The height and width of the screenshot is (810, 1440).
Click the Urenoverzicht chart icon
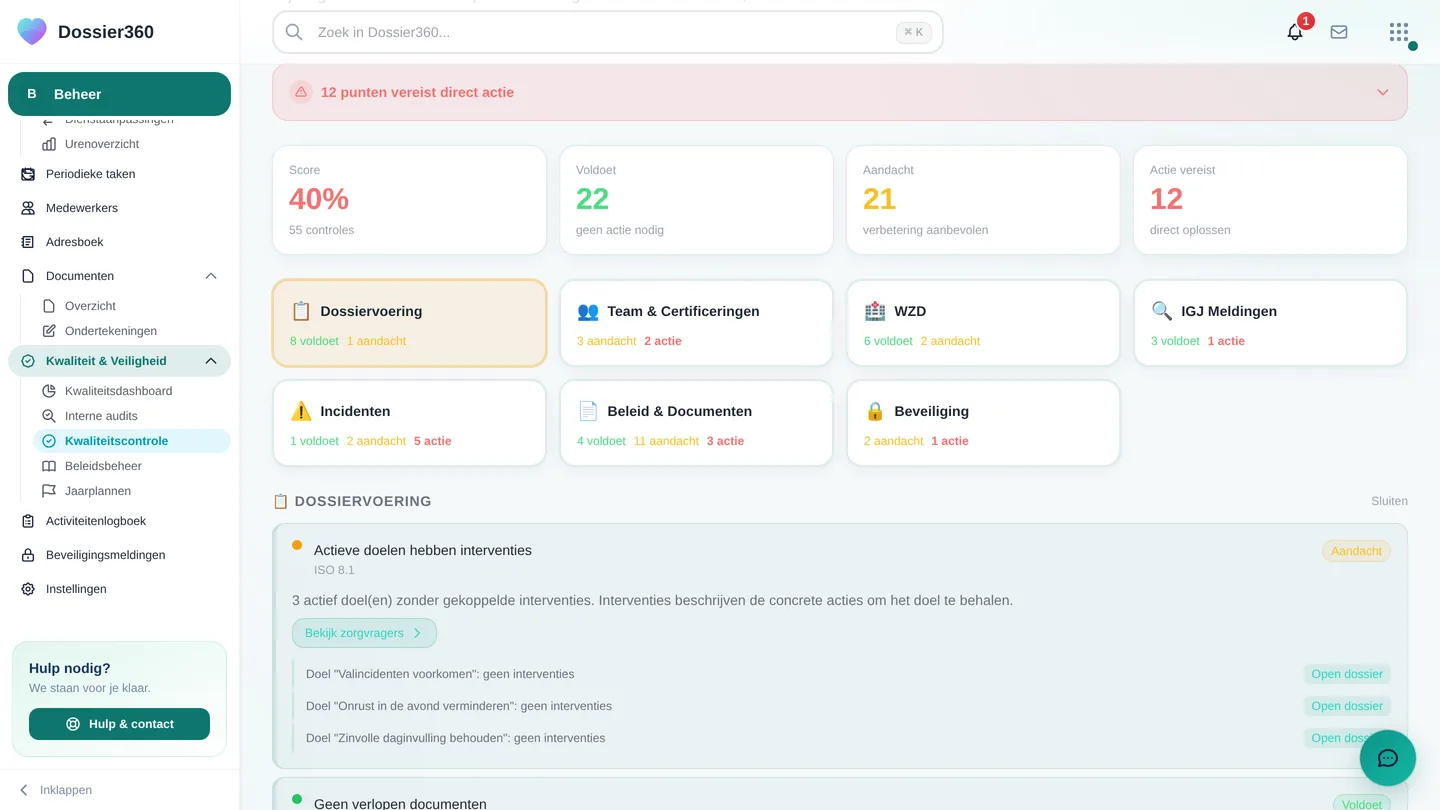point(49,144)
